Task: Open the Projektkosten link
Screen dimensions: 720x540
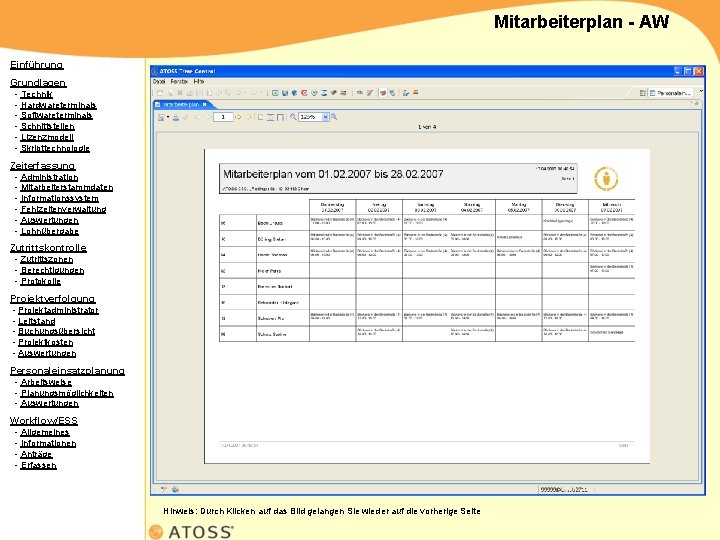Action: point(45,342)
